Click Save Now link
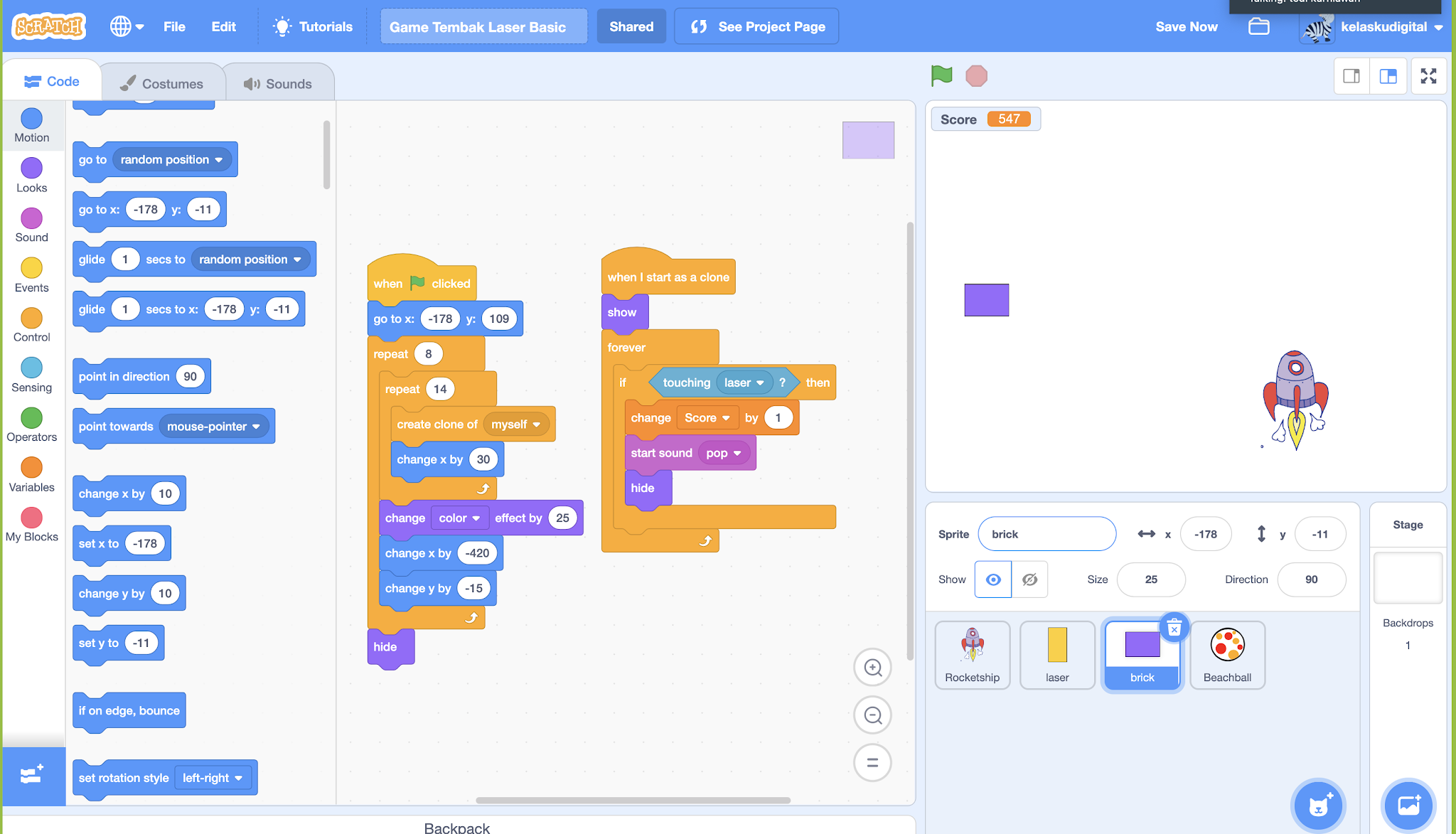This screenshot has width=1456, height=834. [1186, 27]
